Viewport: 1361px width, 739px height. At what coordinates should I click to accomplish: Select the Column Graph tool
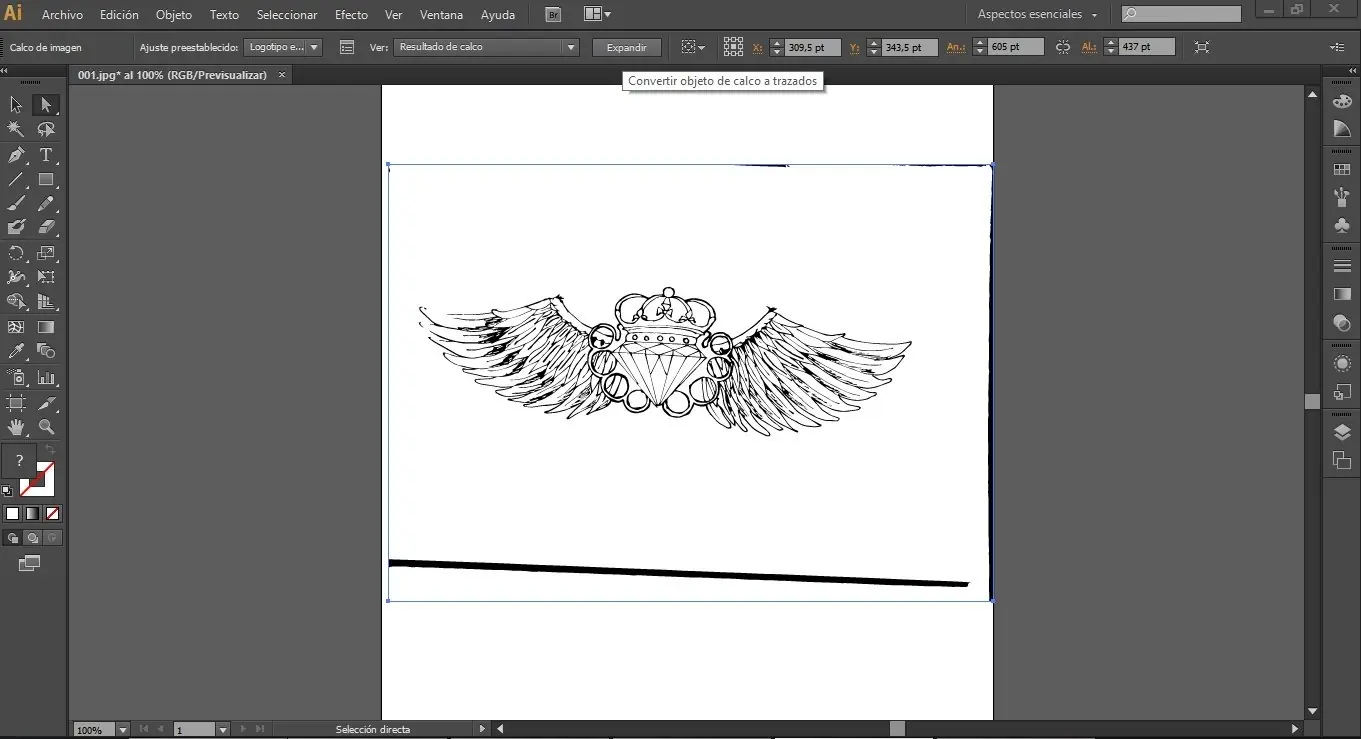coord(46,378)
